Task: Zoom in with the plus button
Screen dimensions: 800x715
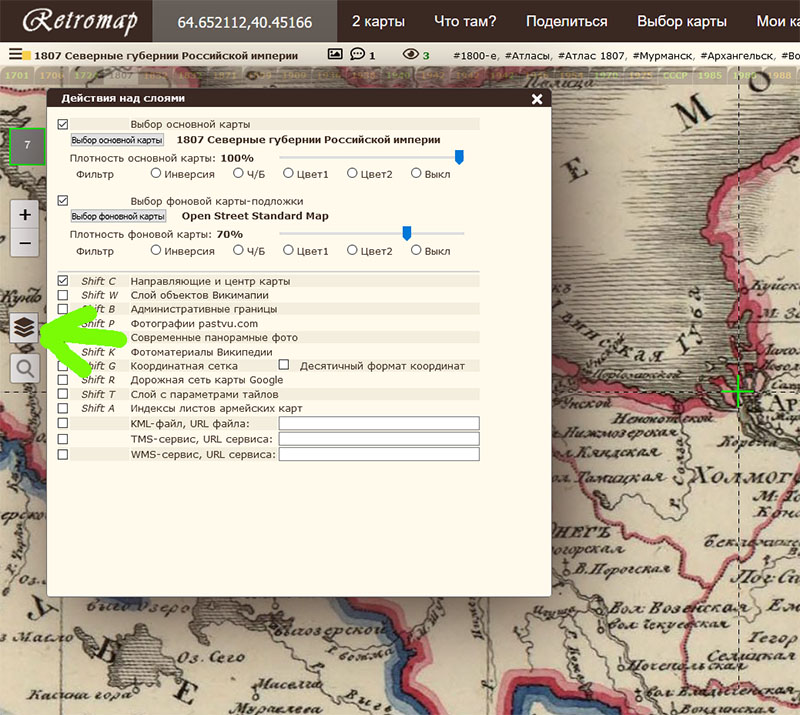Action: [x=25, y=214]
